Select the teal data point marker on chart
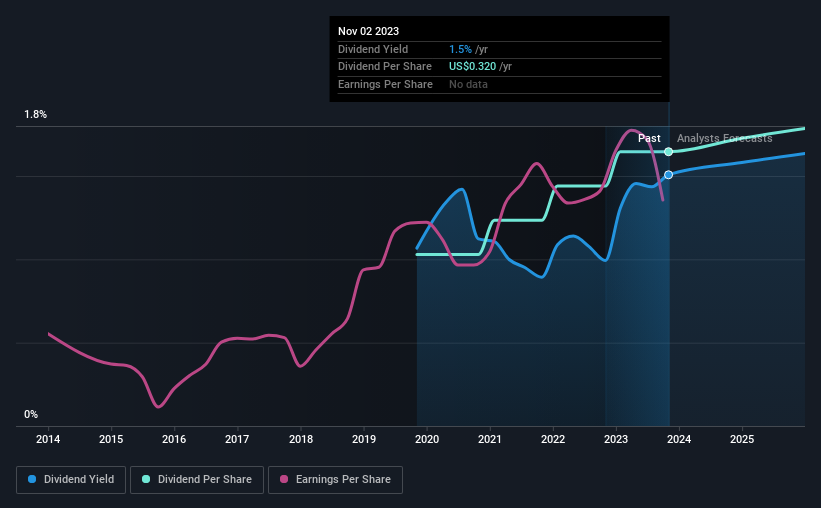The width and height of the screenshot is (821, 508). click(x=669, y=152)
